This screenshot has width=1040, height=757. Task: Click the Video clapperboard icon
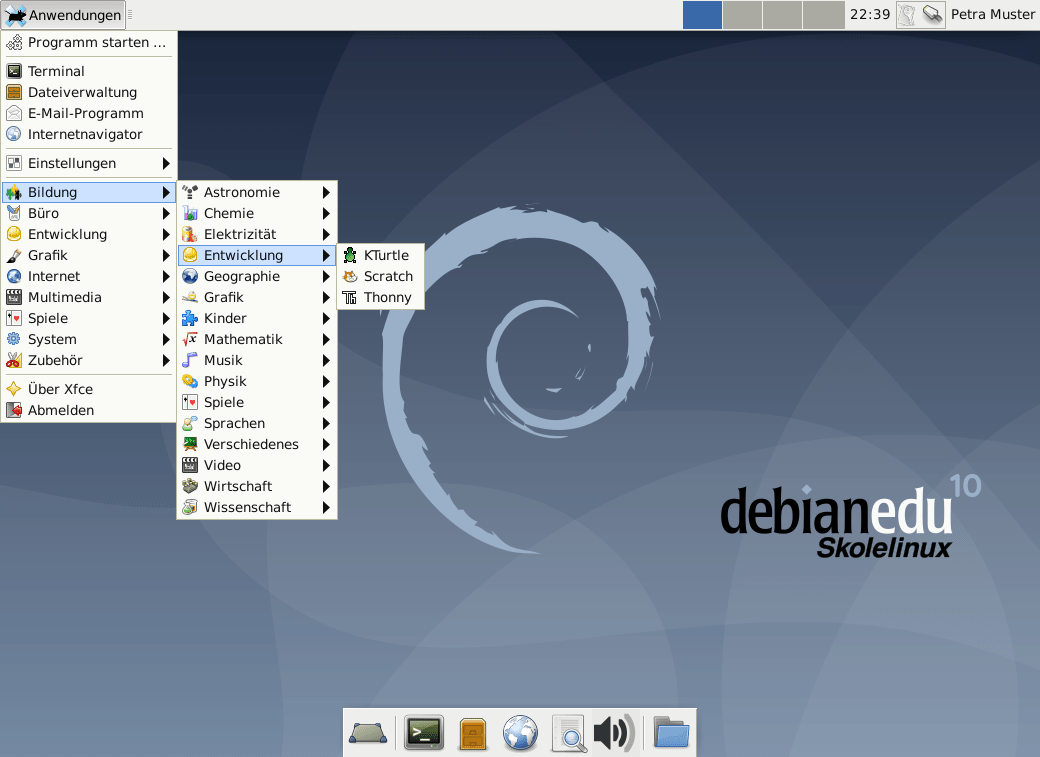(190, 466)
